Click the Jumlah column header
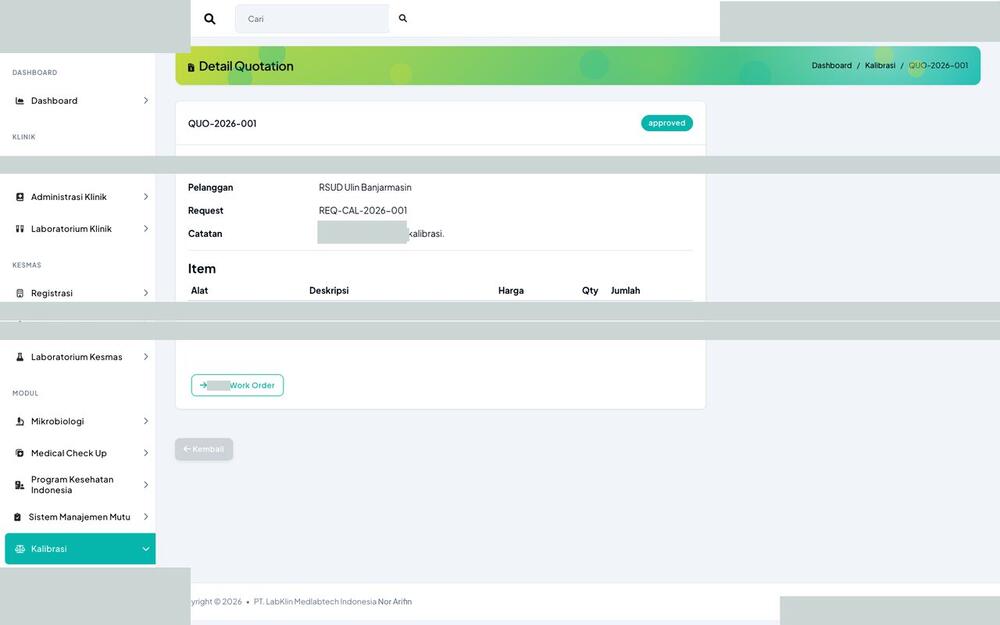1000x625 pixels. (626, 291)
